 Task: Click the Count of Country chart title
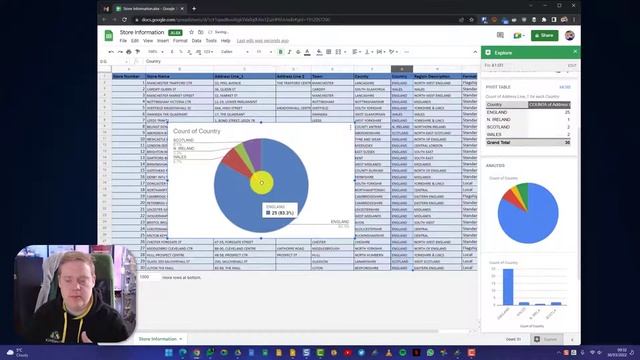click(x=197, y=131)
